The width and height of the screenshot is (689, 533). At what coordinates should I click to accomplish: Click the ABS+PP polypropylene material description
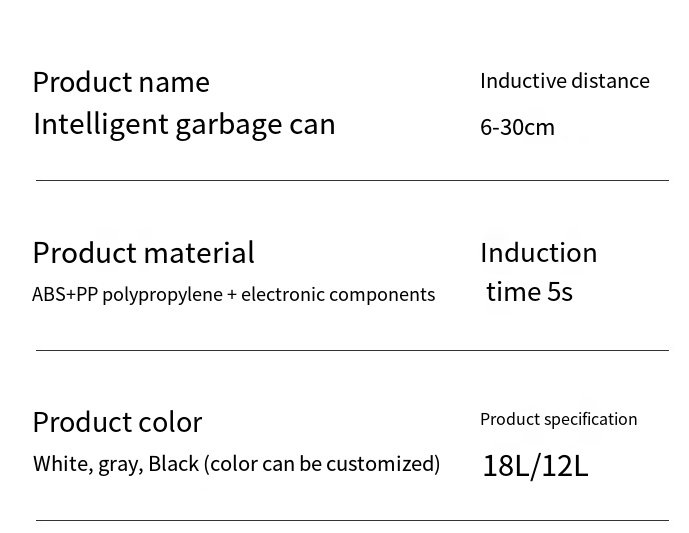coord(233,295)
